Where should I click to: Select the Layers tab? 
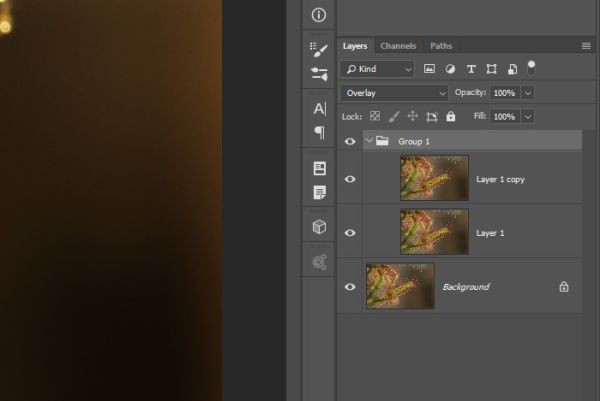pyautogui.click(x=355, y=46)
